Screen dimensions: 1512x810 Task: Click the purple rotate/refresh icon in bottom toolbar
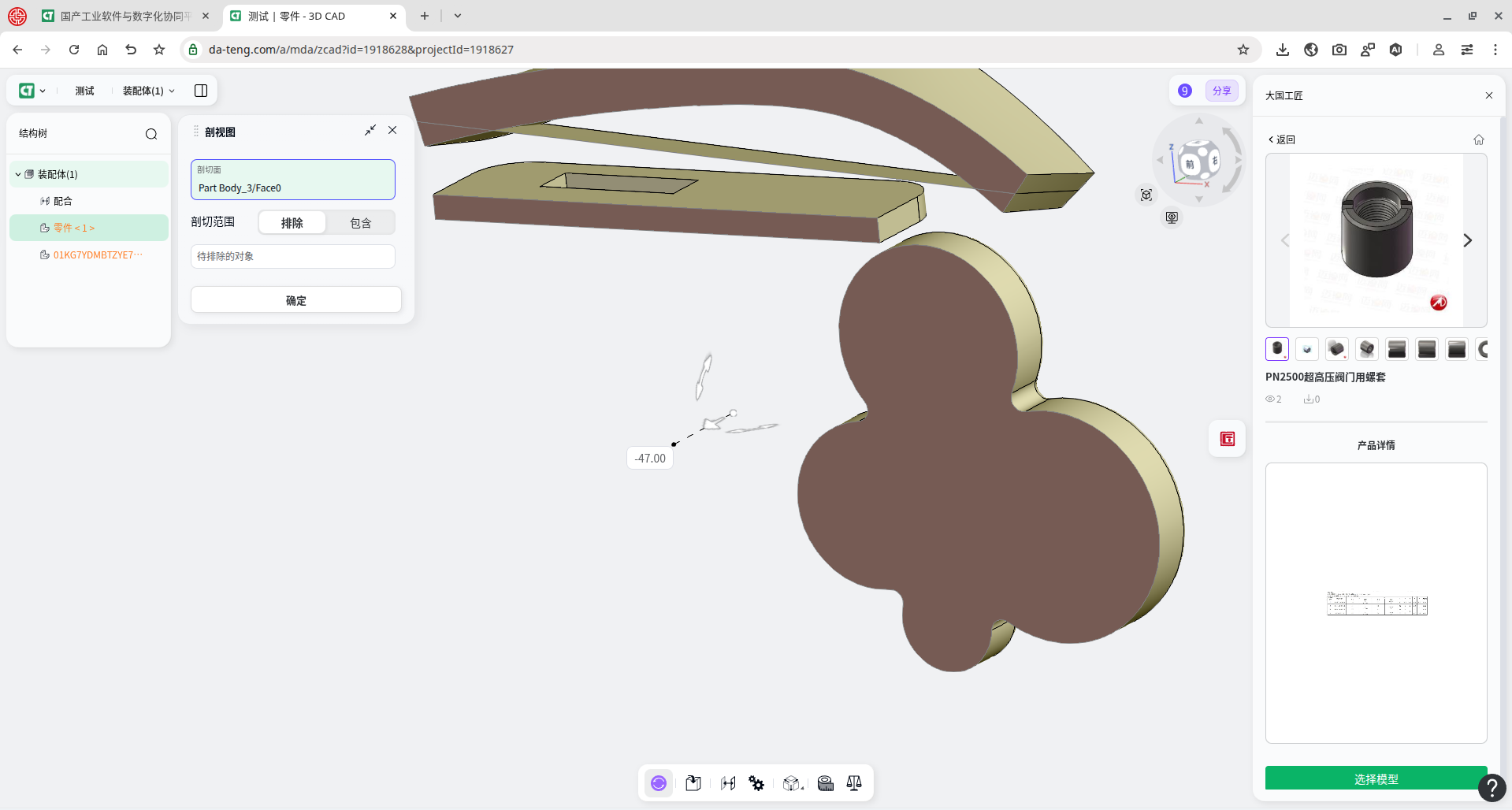pyautogui.click(x=659, y=783)
